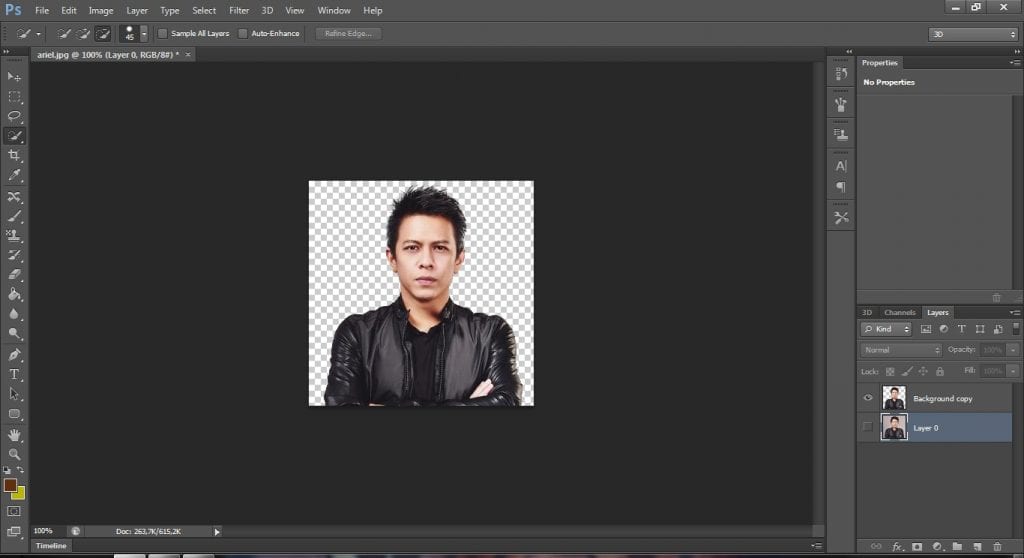Viewport: 1024px width, 558px height.
Task: Enable the Sample All Layers checkbox
Action: (x=163, y=34)
